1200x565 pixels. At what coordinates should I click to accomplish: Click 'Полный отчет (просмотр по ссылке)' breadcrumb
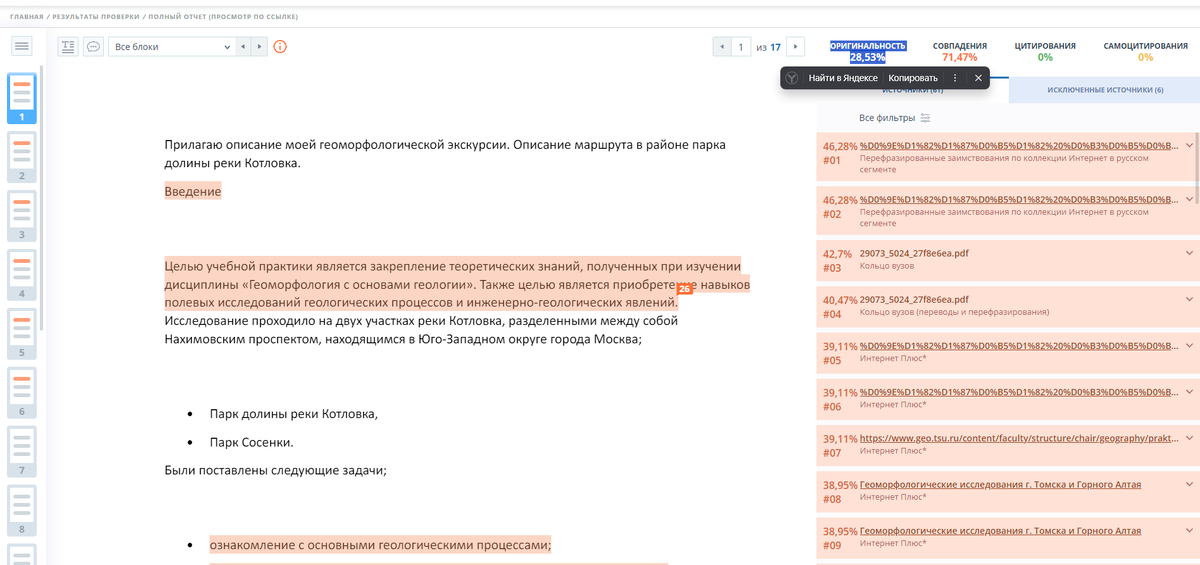pos(223,17)
